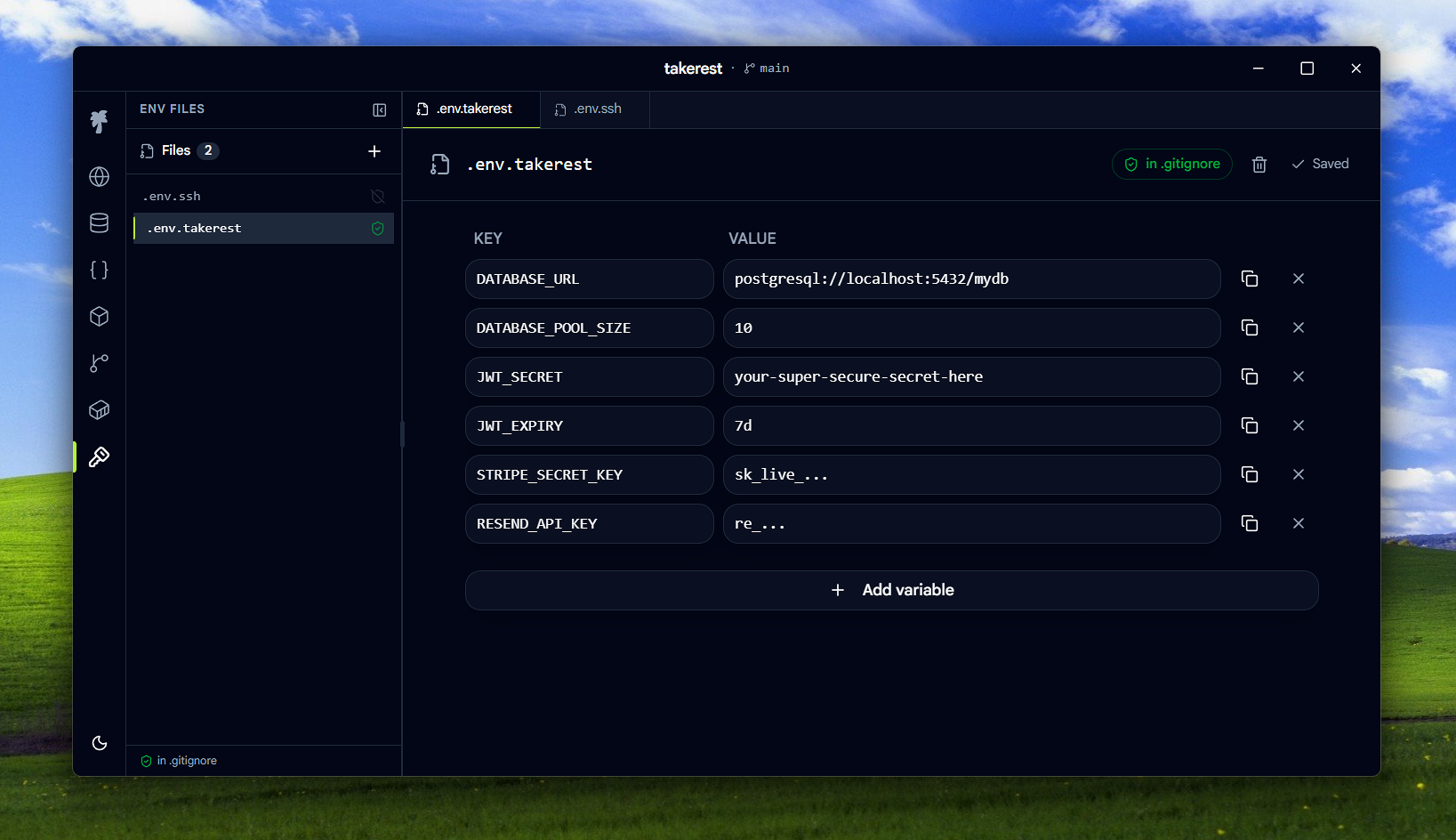Maximize the takerest window
Screen dimensions: 1456x840
point(1307,69)
